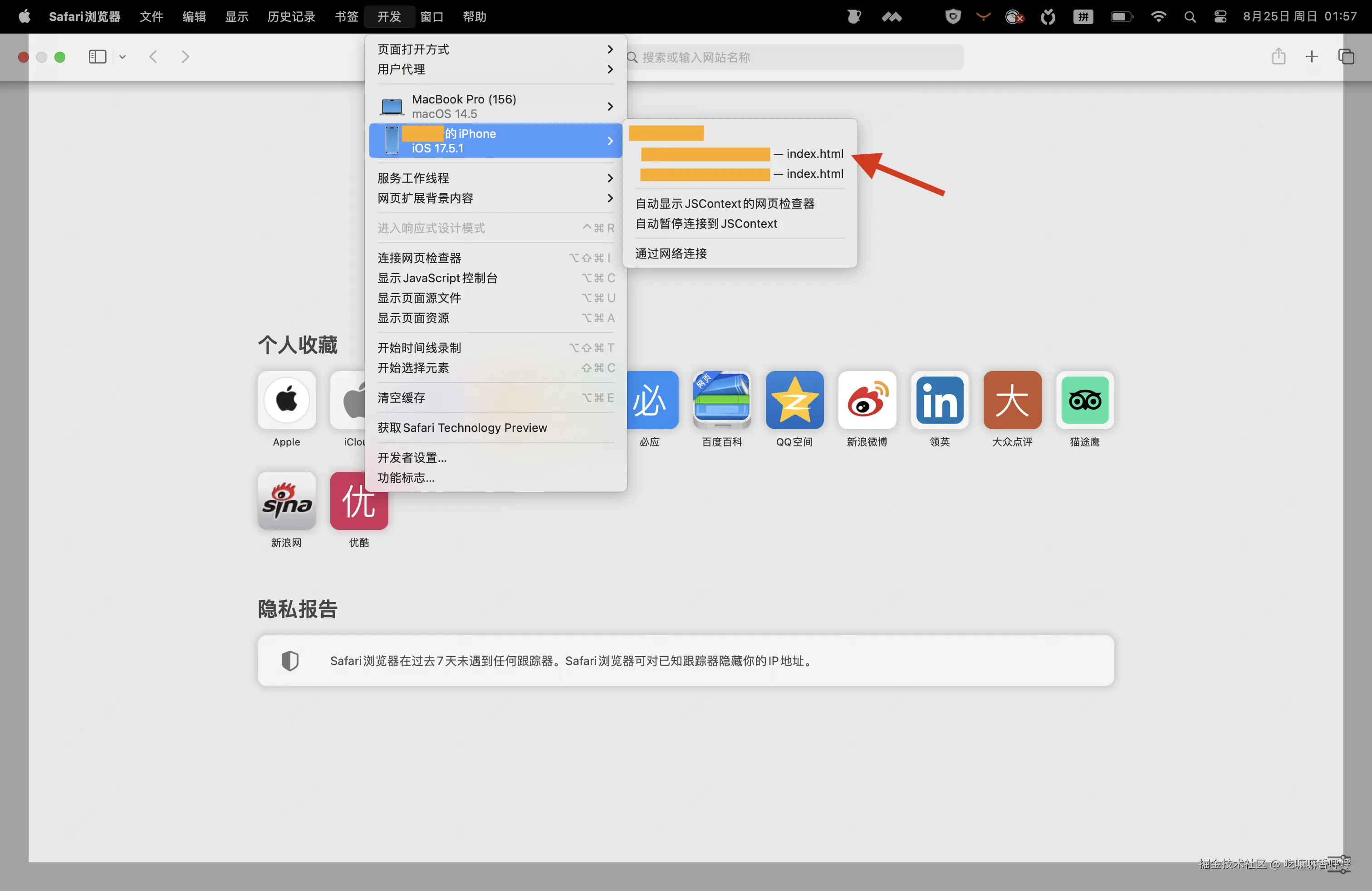Screen dimensions: 1372x891
Task: Click the share icon in the toolbar
Action: click(x=1279, y=56)
